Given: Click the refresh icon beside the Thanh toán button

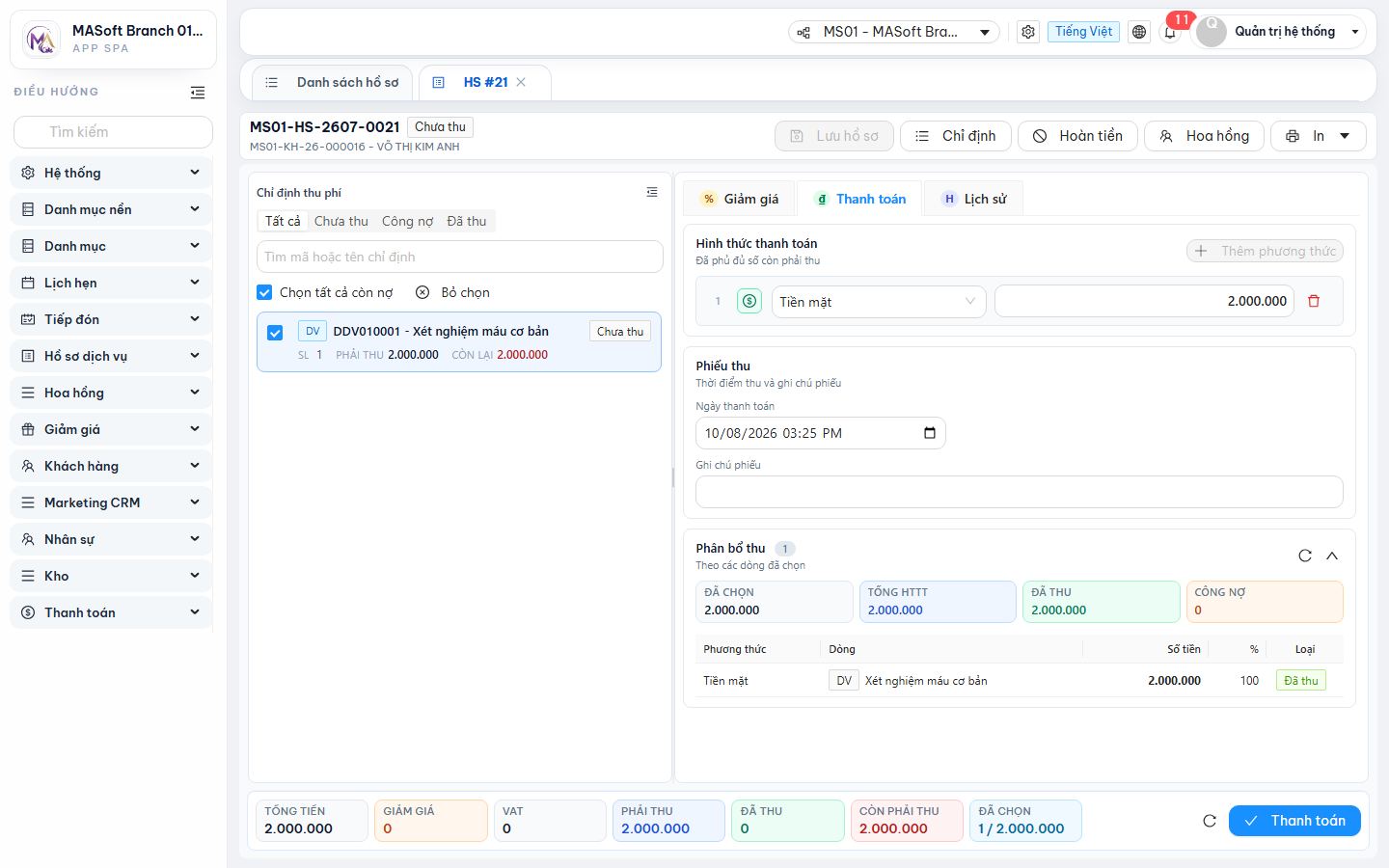Looking at the screenshot, I should pyautogui.click(x=1210, y=821).
